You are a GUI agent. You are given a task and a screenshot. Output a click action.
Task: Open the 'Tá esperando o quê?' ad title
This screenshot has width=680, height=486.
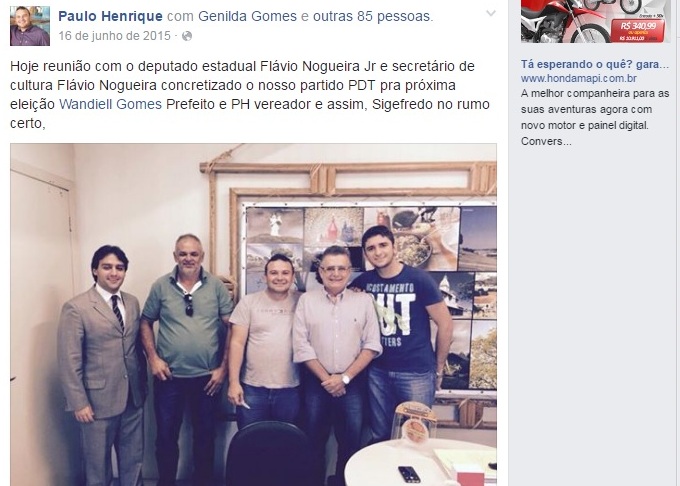coord(595,65)
